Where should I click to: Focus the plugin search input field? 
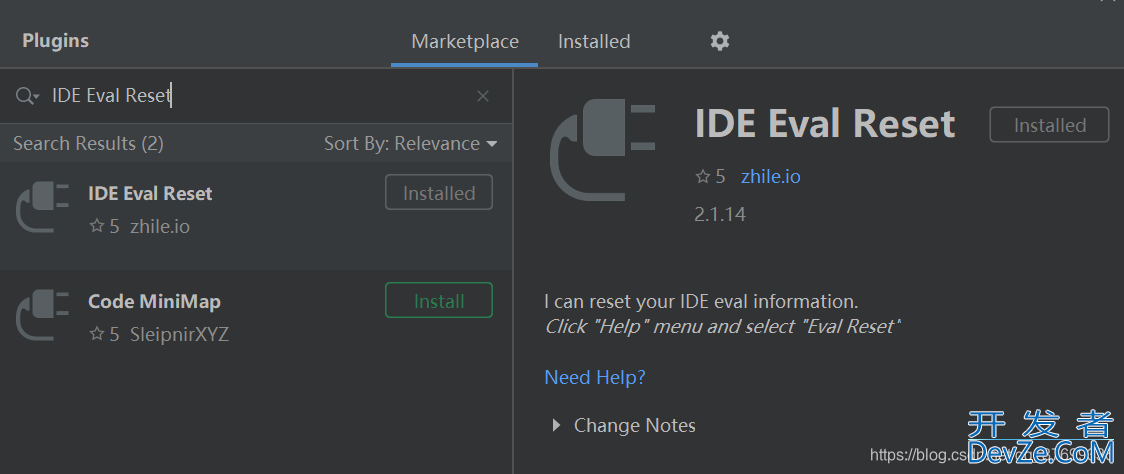[254, 96]
